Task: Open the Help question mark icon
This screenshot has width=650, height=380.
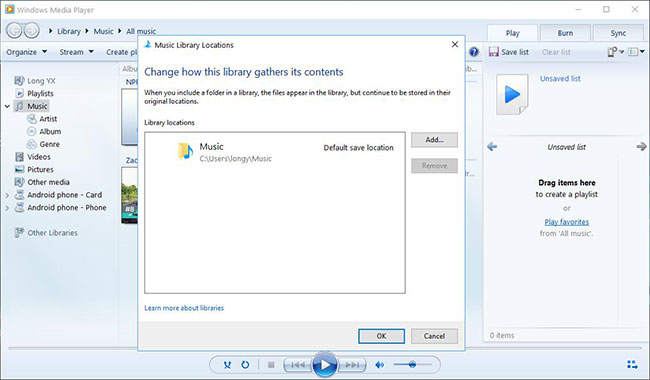Action: pos(474,52)
